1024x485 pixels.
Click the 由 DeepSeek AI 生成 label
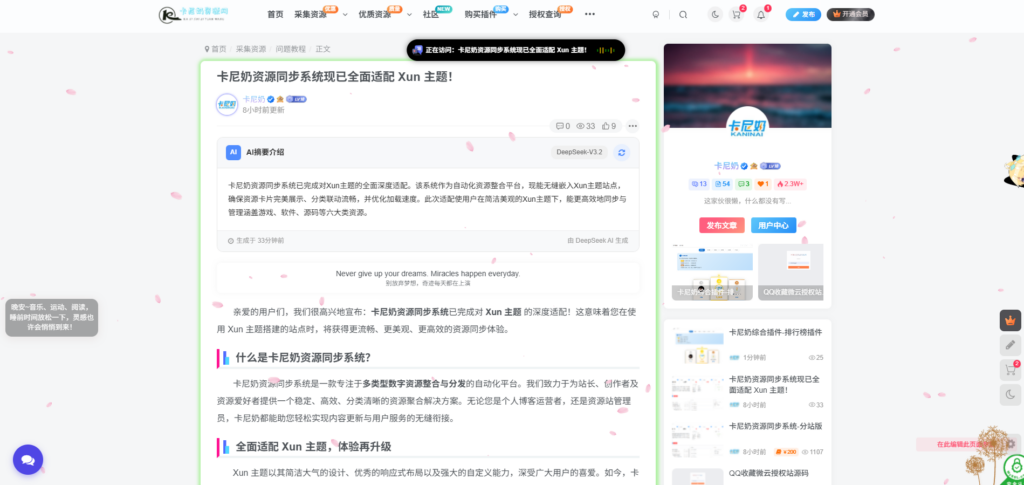pos(598,241)
